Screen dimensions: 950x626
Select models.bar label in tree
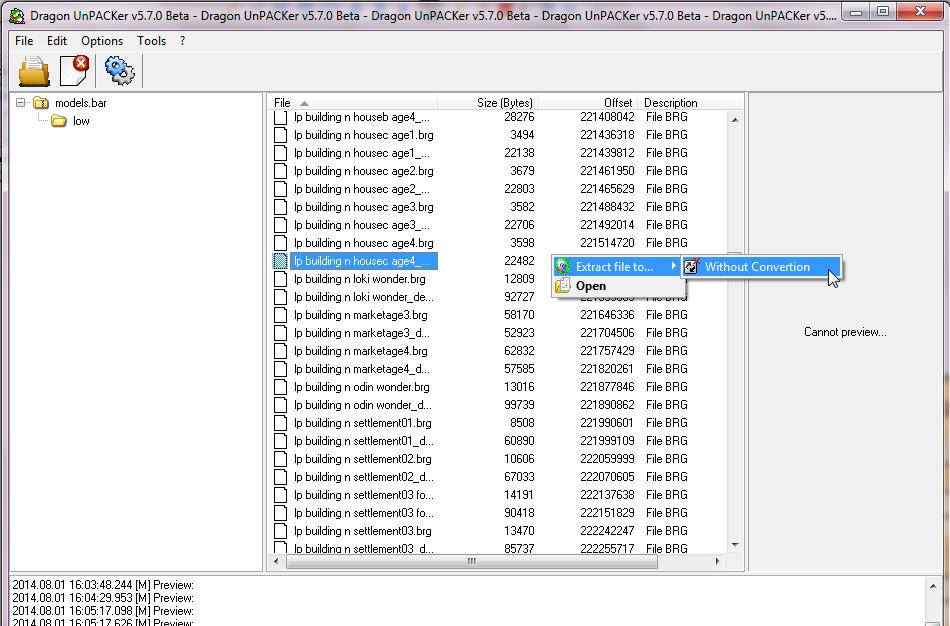click(x=81, y=103)
